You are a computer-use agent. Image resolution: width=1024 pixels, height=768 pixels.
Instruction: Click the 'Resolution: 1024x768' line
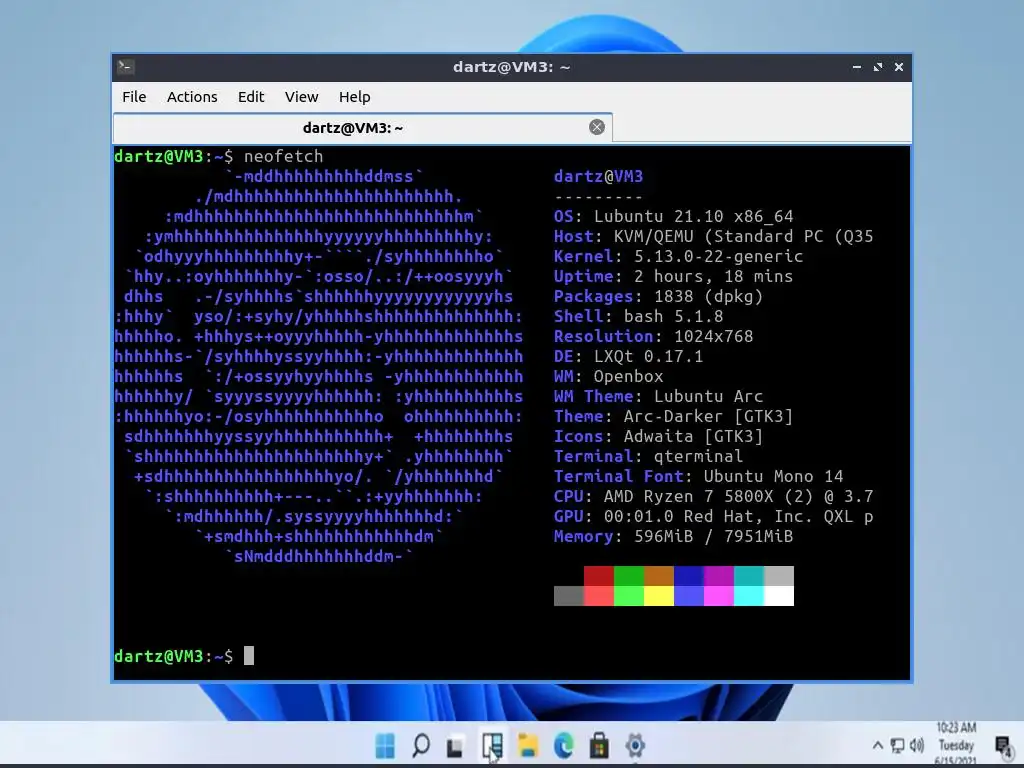pyautogui.click(x=654, y=336)
